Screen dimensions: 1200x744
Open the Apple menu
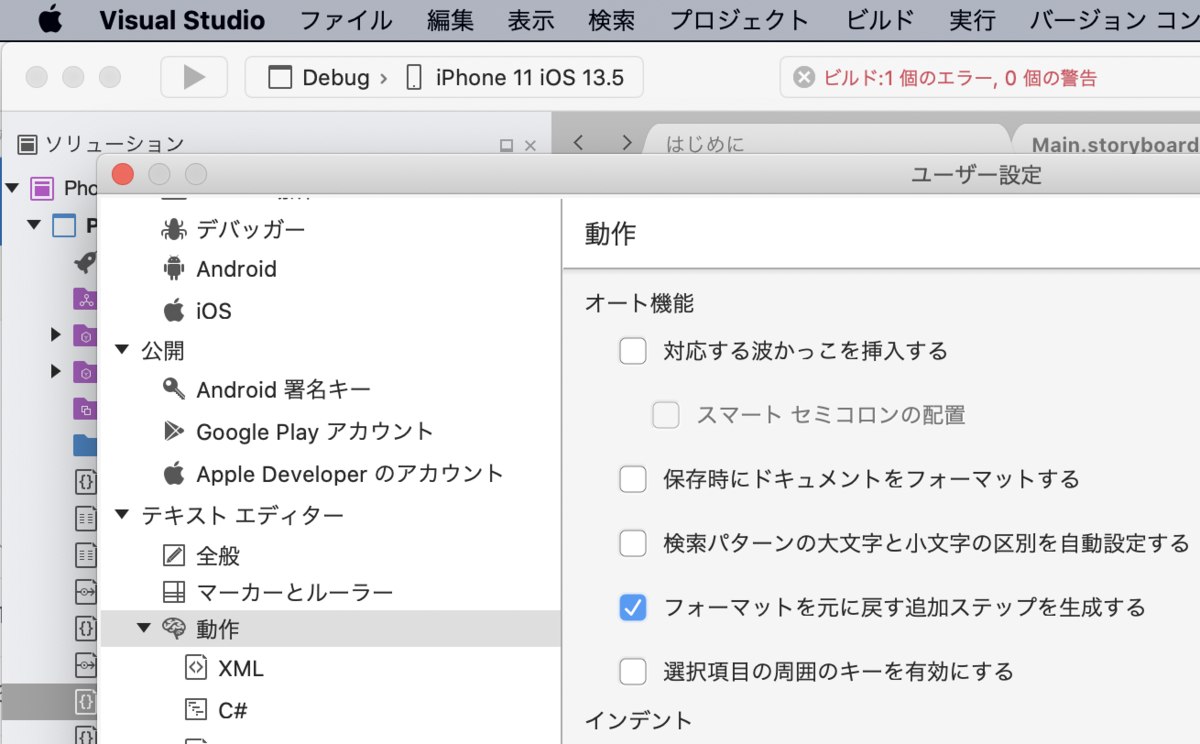(50, 20)
